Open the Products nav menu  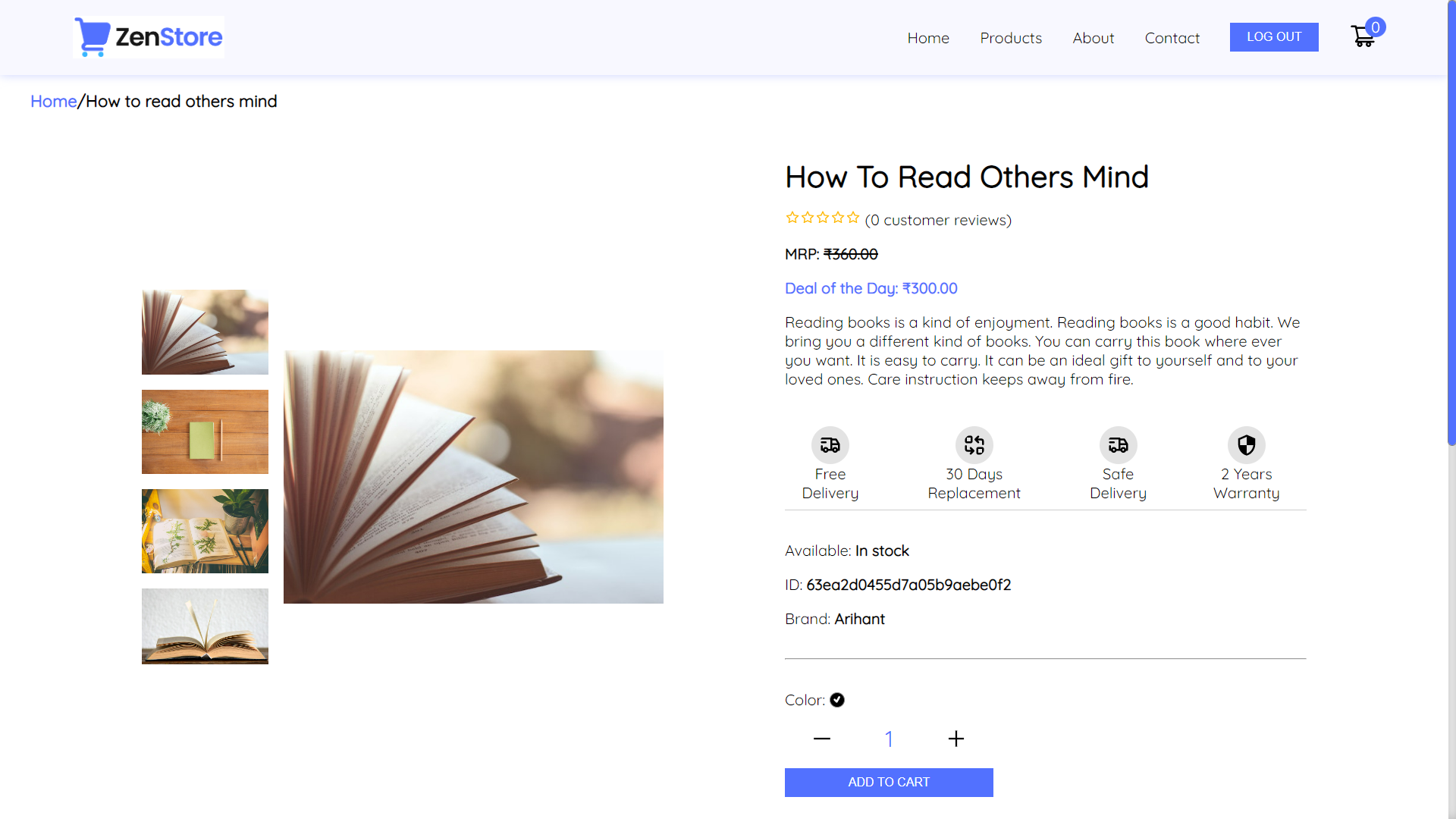click(x=1010, y=38)
